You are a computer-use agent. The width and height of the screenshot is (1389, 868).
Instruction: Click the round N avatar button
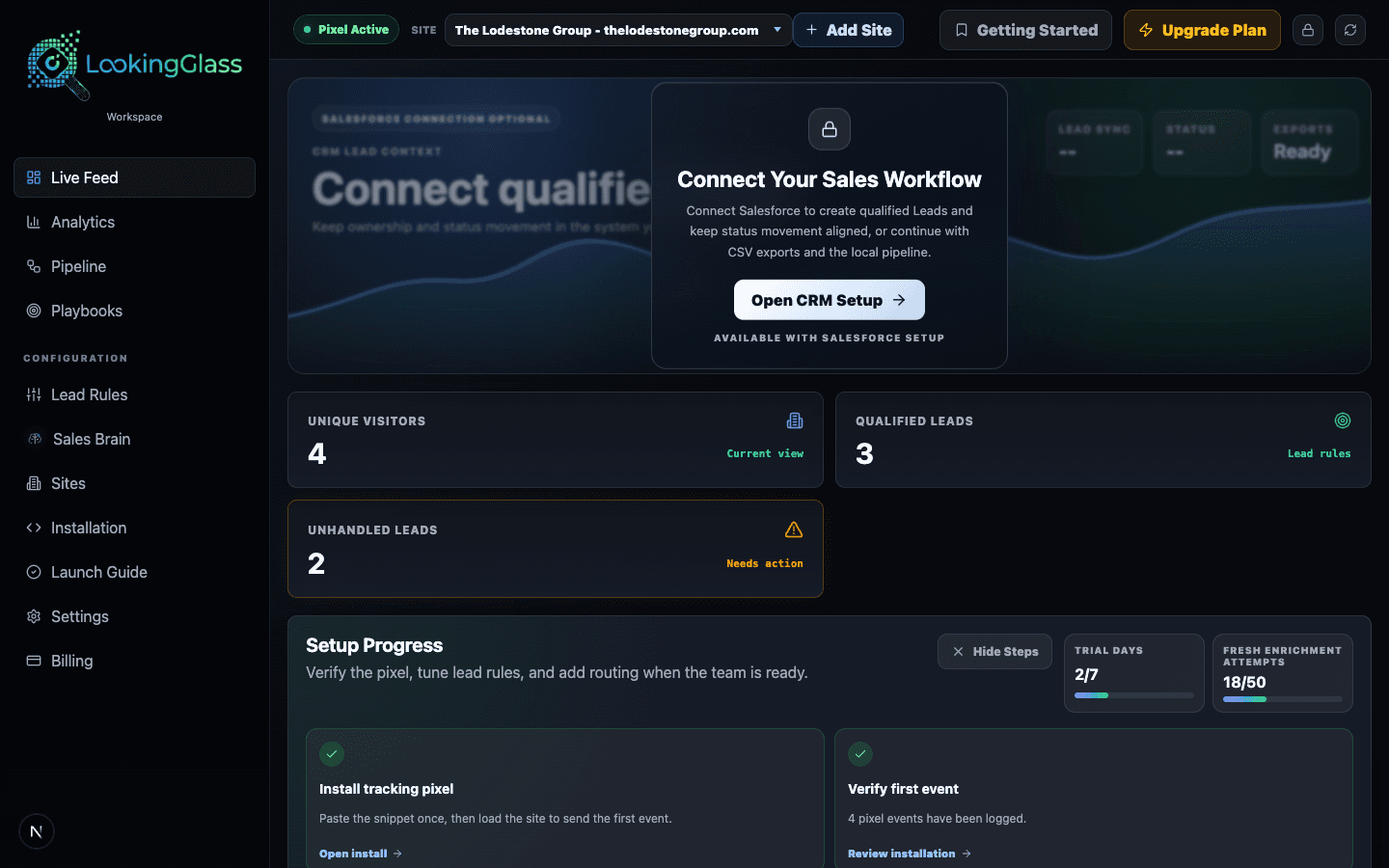point(37,831)
